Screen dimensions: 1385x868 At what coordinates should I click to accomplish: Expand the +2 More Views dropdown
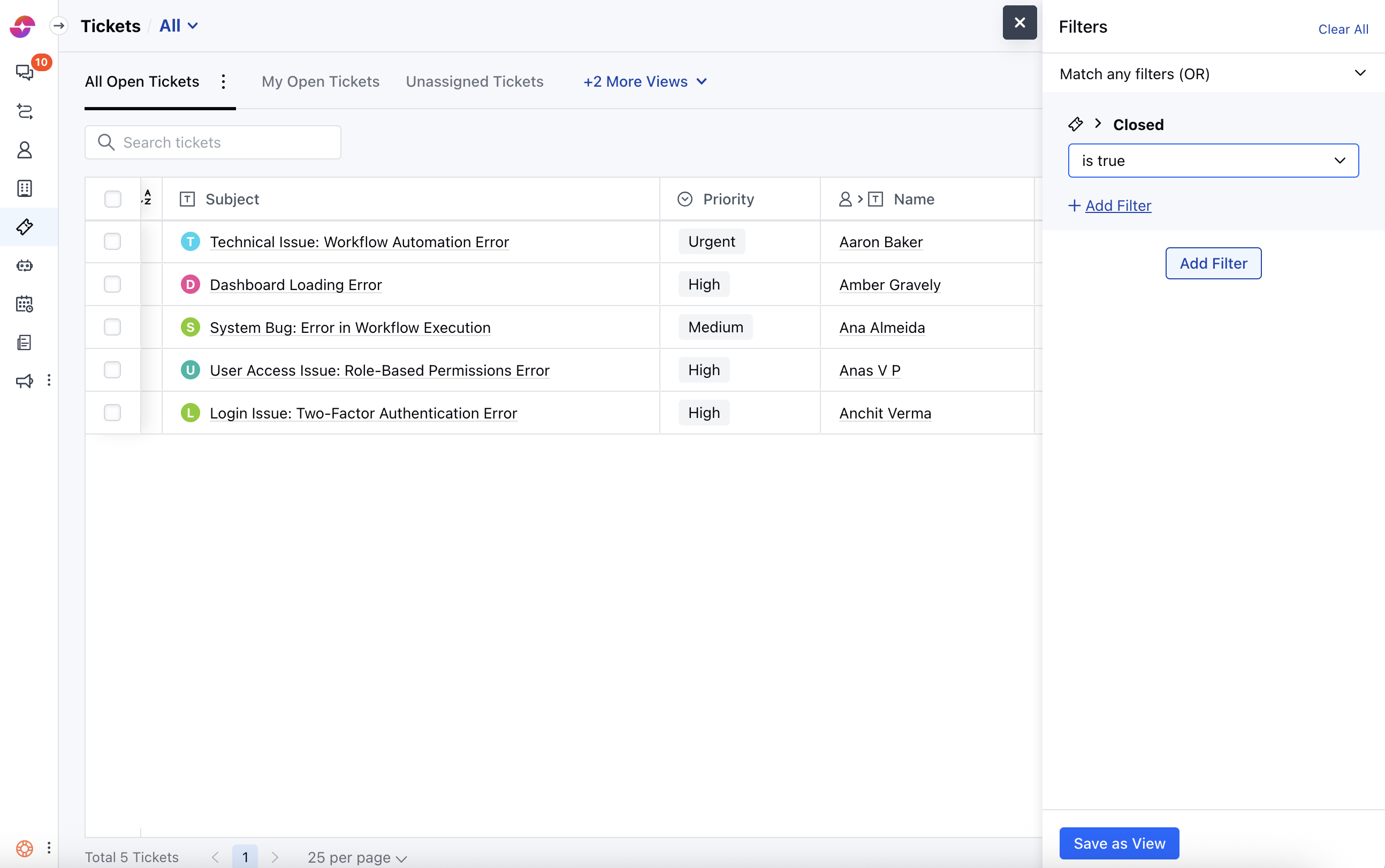pos(644,81)
